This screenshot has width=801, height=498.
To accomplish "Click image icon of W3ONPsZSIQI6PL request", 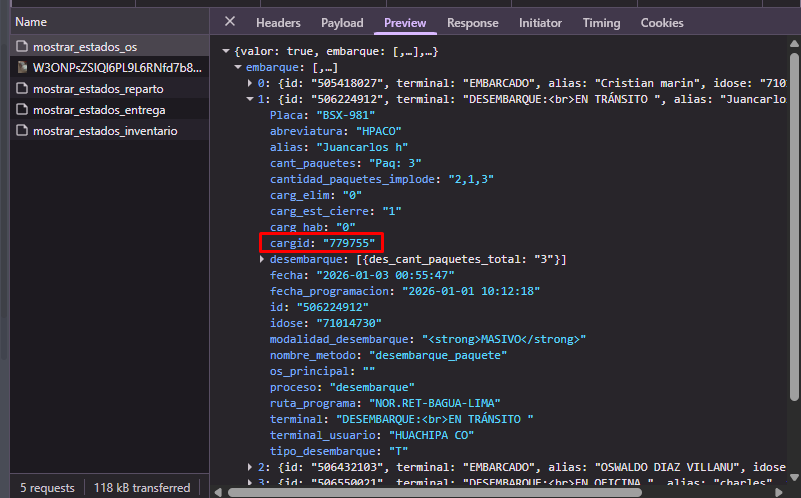I will pos(22,68).
